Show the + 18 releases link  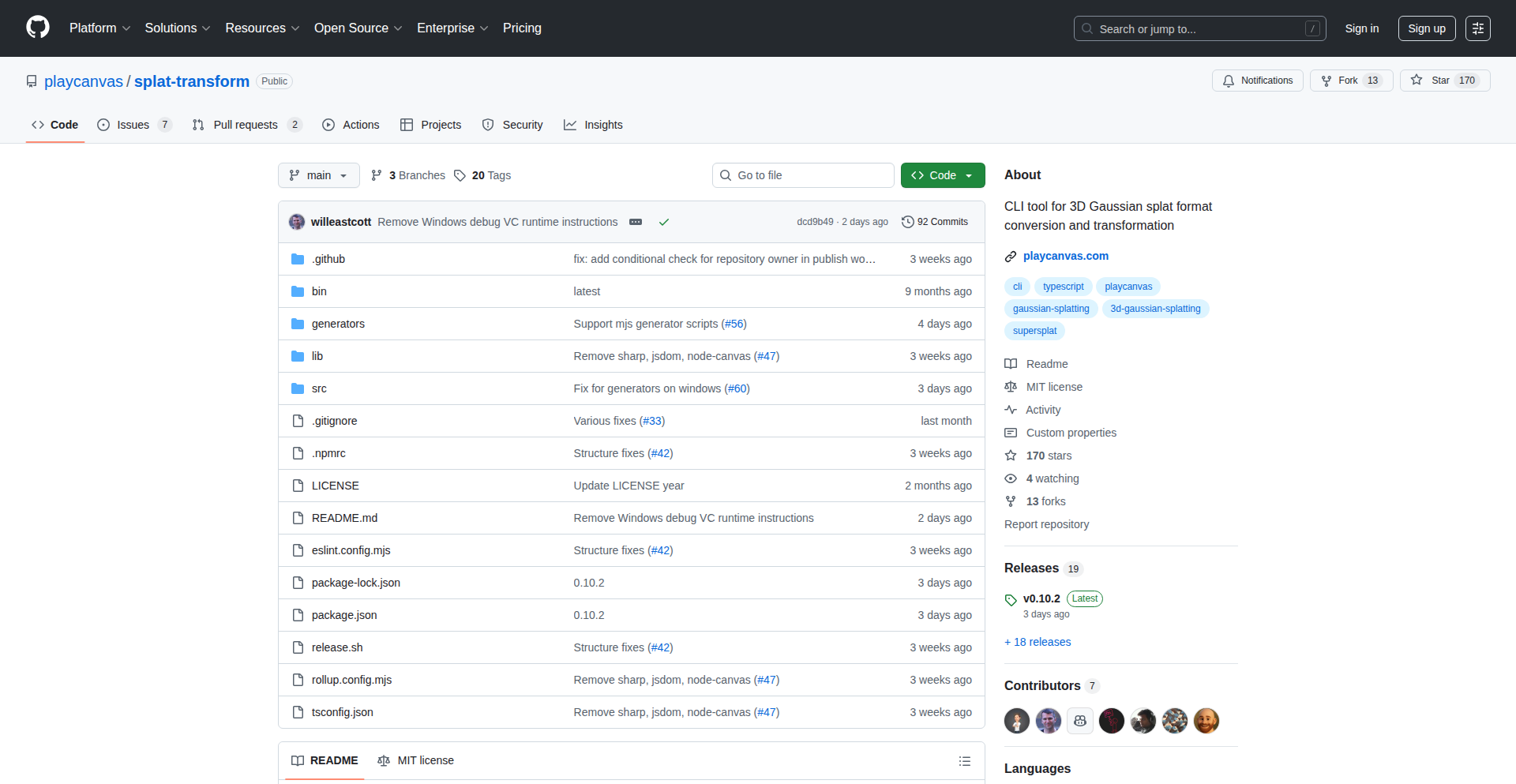coord(1038,642)
